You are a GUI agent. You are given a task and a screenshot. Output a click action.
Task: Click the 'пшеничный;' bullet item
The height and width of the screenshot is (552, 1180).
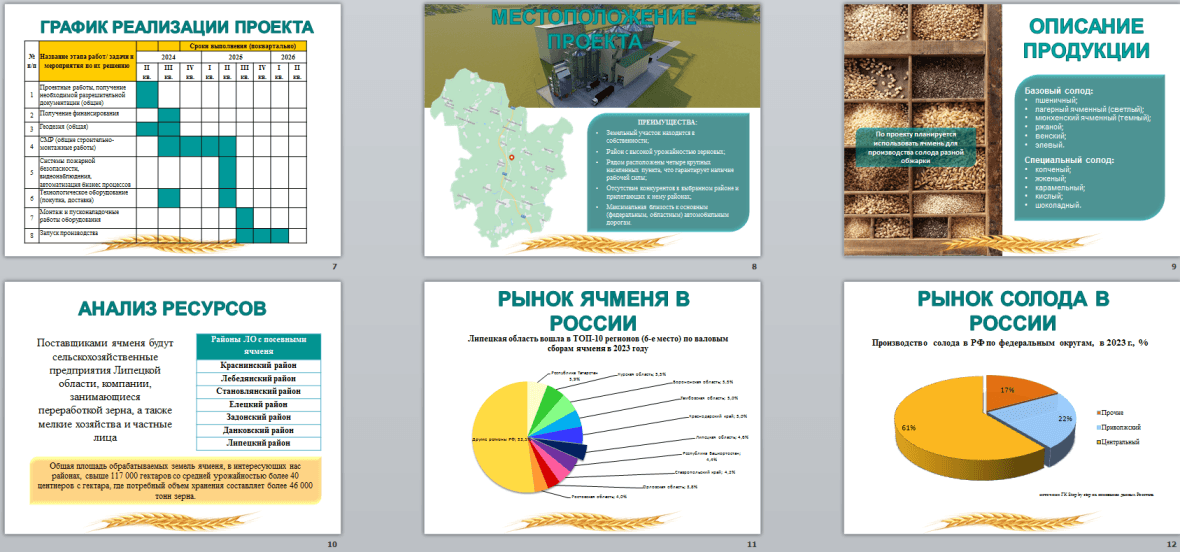pyautogui.click(x=1056, y=100)
